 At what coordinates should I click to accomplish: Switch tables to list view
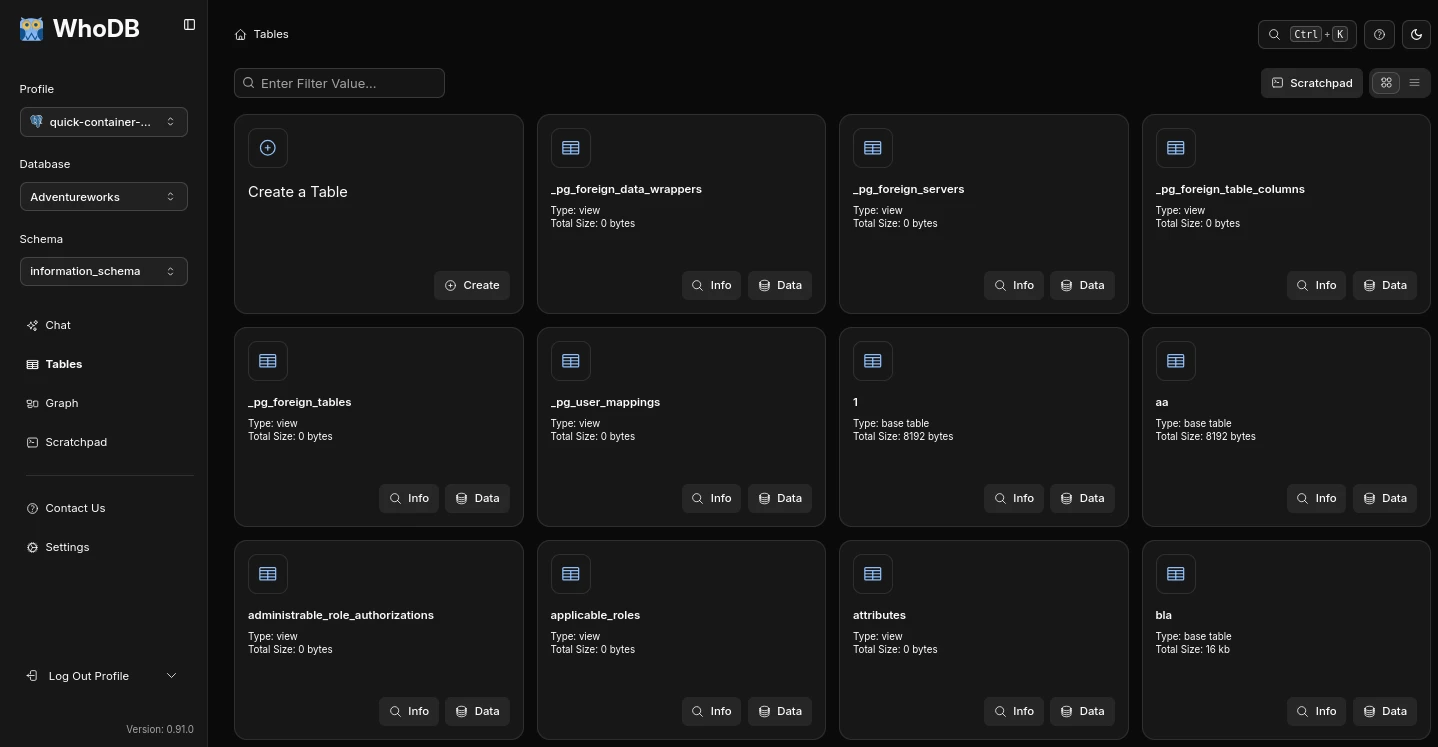[1414, 83]
